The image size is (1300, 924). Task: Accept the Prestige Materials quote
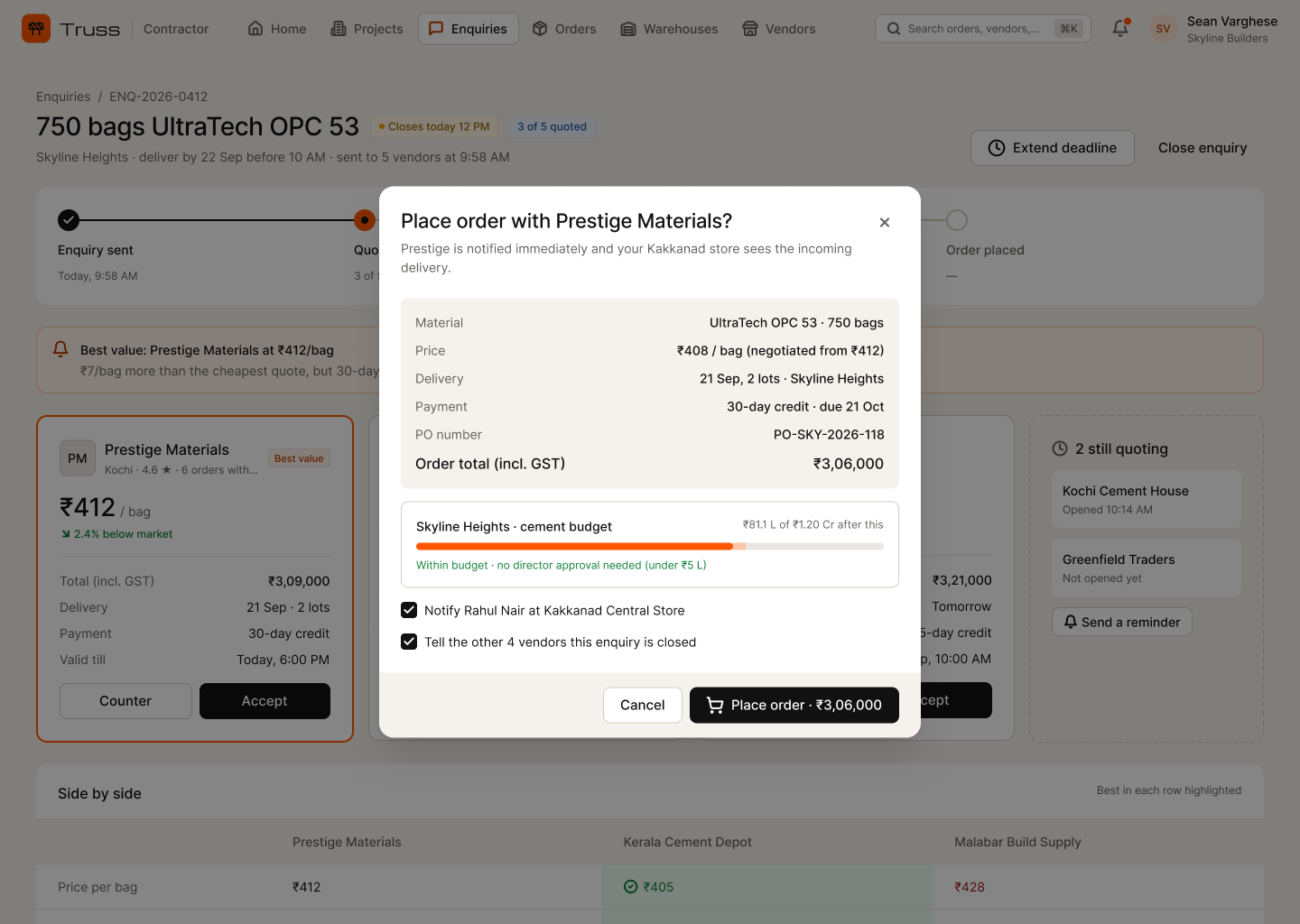[x=265, y=701]
